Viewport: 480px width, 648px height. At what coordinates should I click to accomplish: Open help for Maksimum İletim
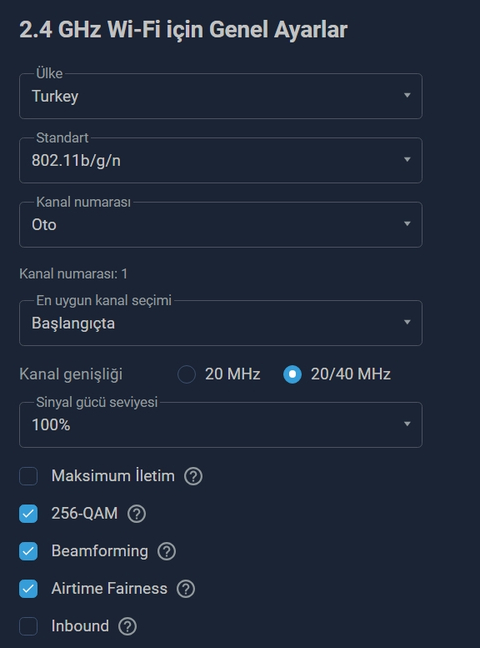tap(193, 476)
